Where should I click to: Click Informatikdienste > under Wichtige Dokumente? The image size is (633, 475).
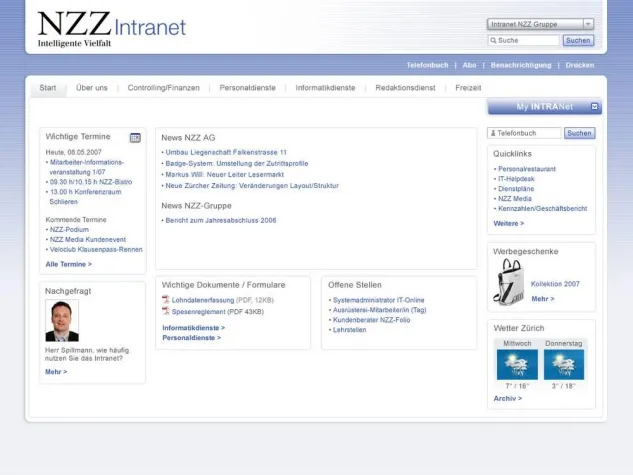coord(194,328)
